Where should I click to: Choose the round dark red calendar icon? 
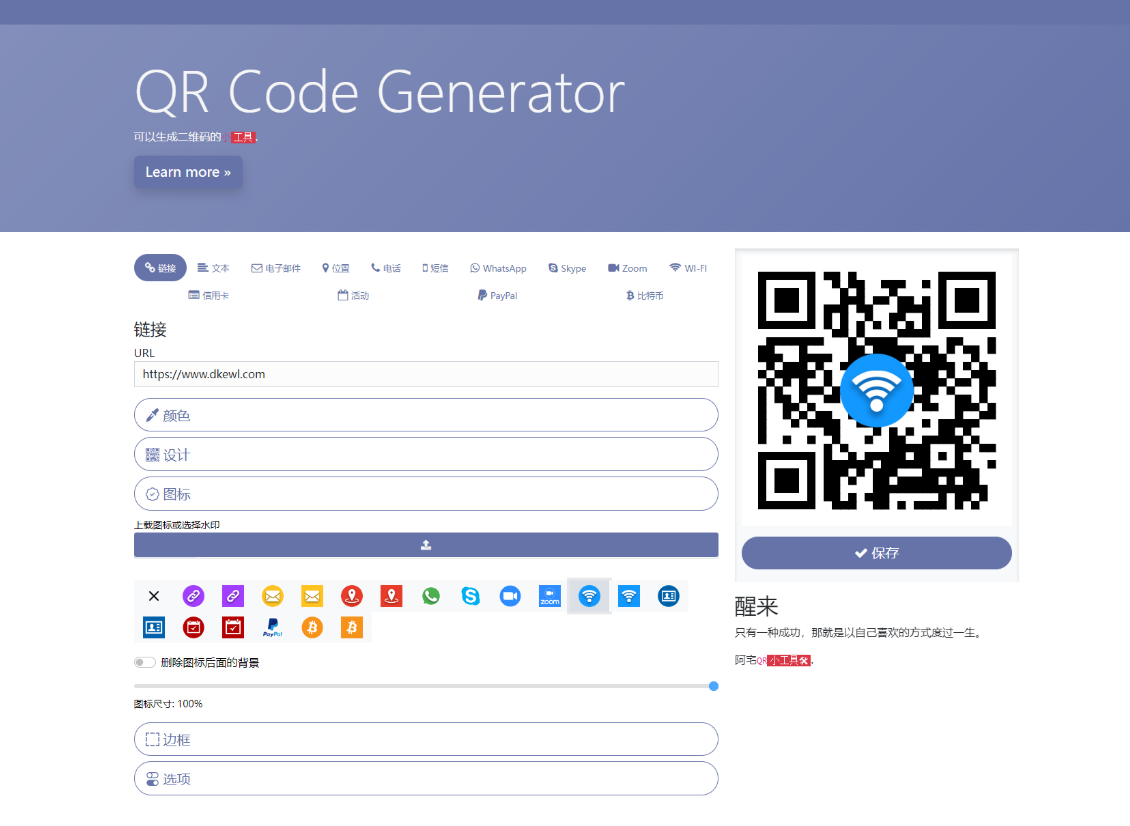pyautogui.click(x=193, y=628)
